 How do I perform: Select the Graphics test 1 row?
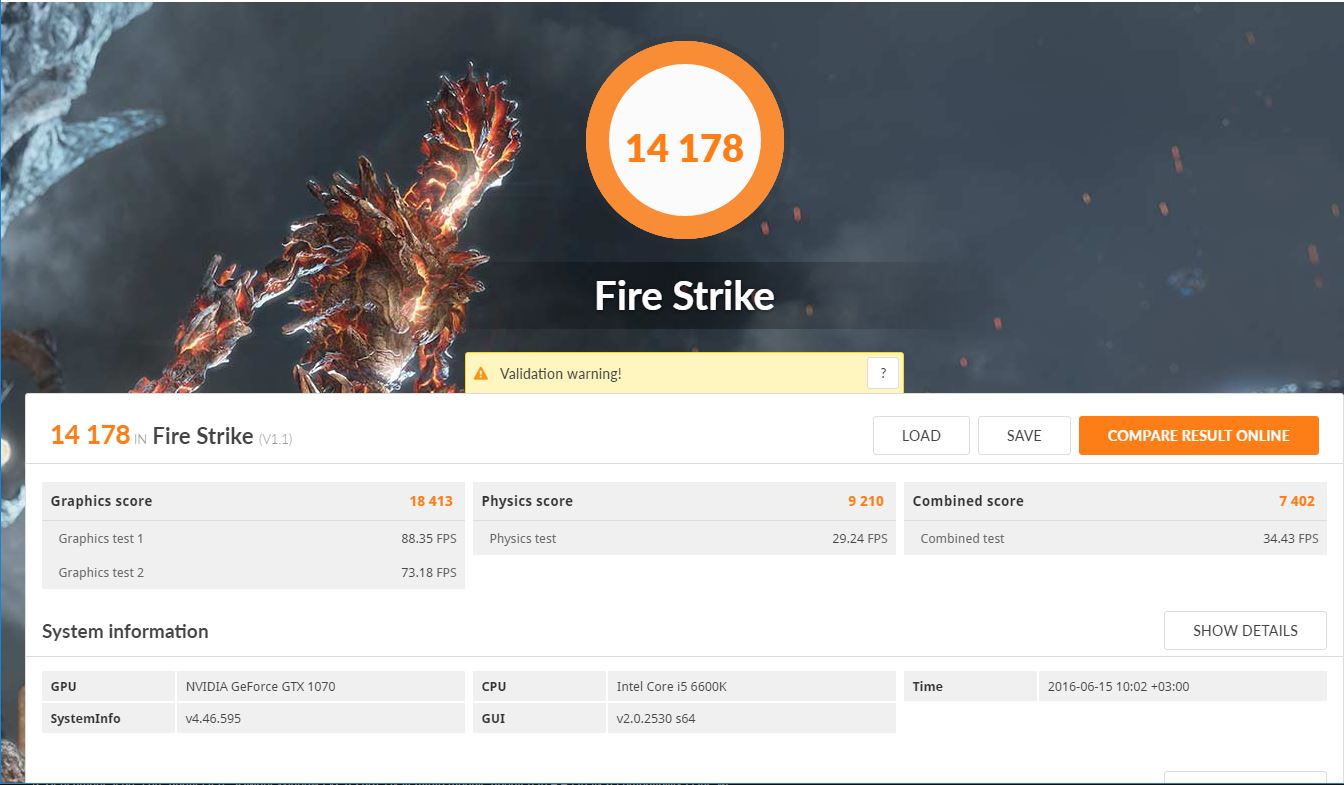point(253,538)
